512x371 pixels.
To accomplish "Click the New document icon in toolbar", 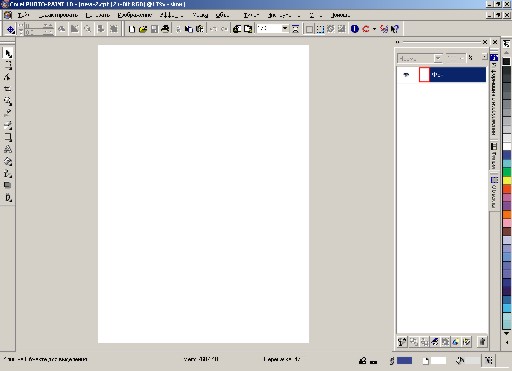I will coord(132,29).
